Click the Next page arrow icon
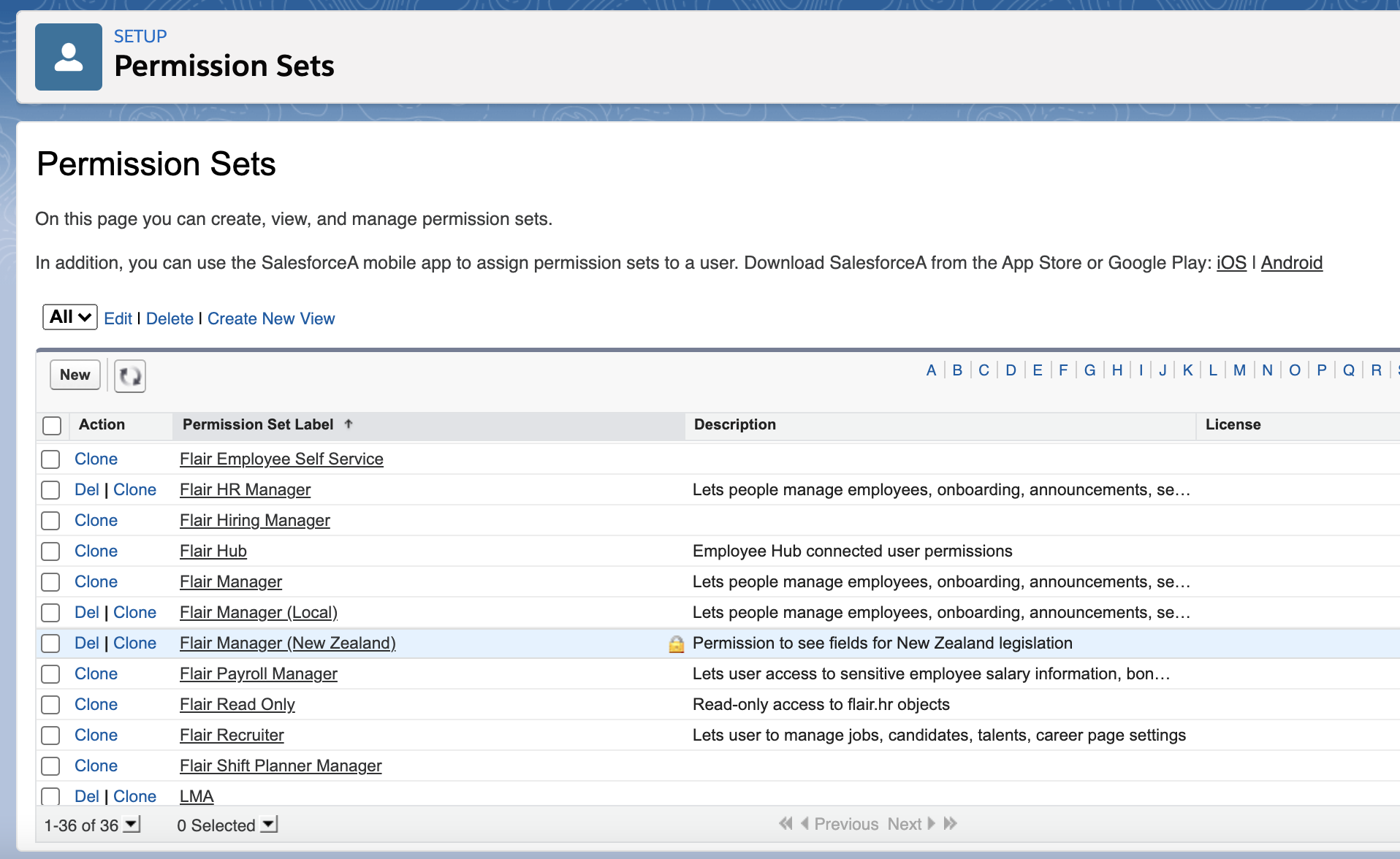1400x859 pixels. (x=932, y=824)
